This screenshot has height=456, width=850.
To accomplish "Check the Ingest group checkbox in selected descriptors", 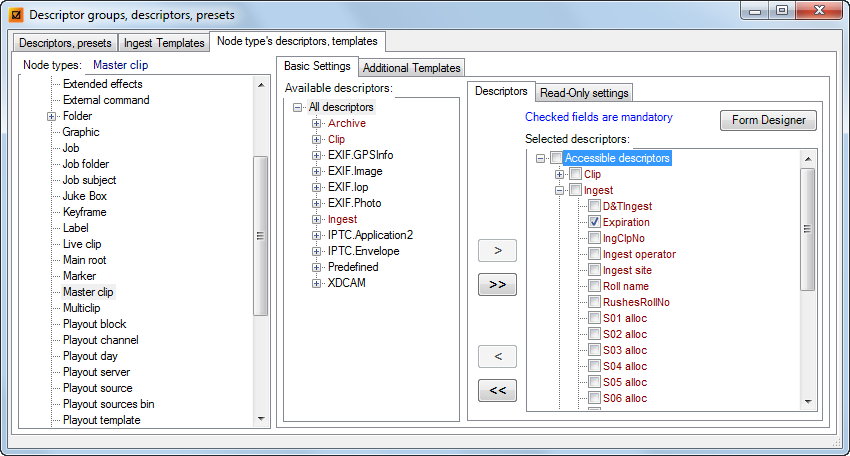I will [x=576, y=190].
